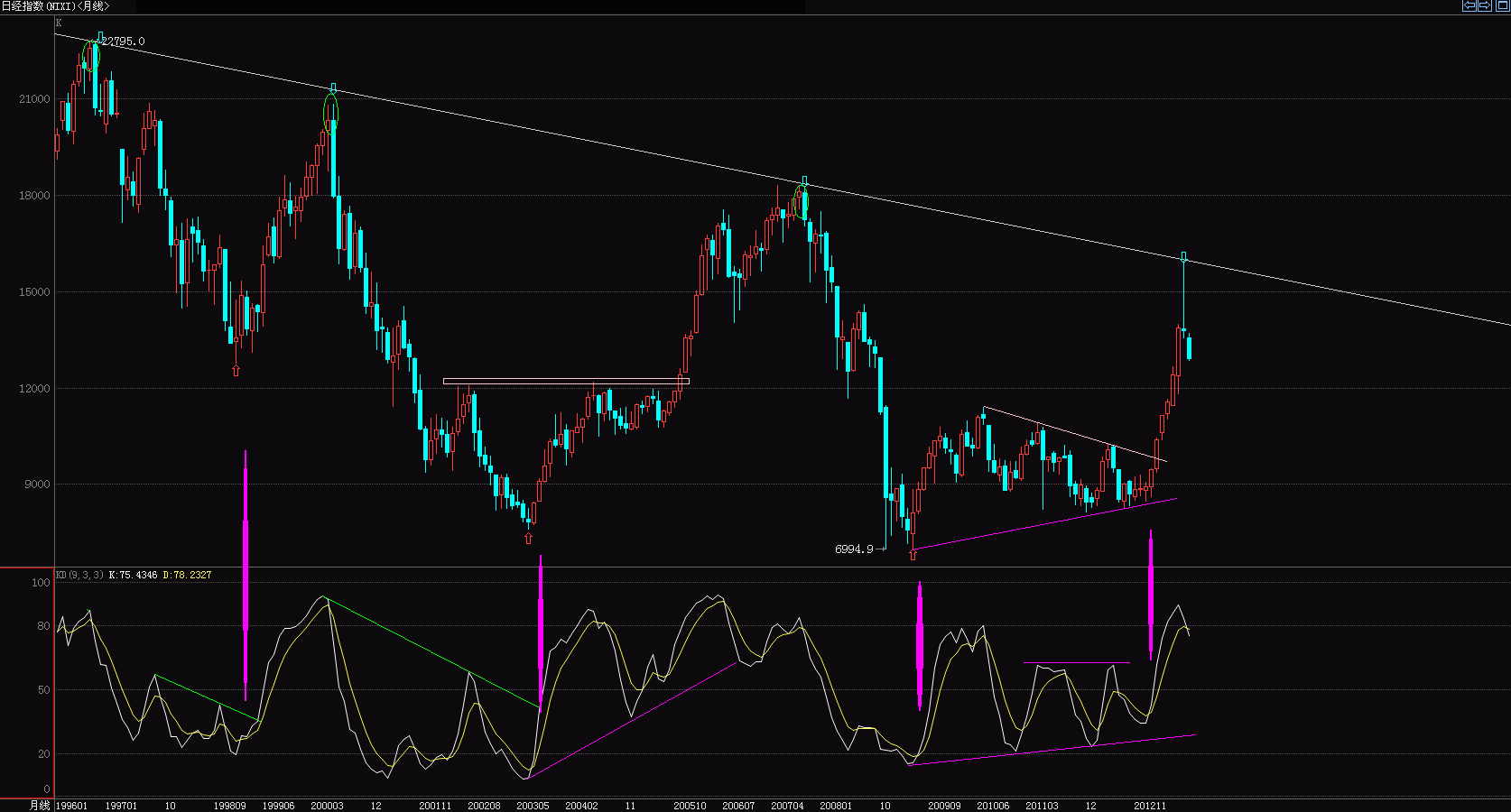Click the 12000 price axis label
The image size is (1511, 812).
(35, 389)
